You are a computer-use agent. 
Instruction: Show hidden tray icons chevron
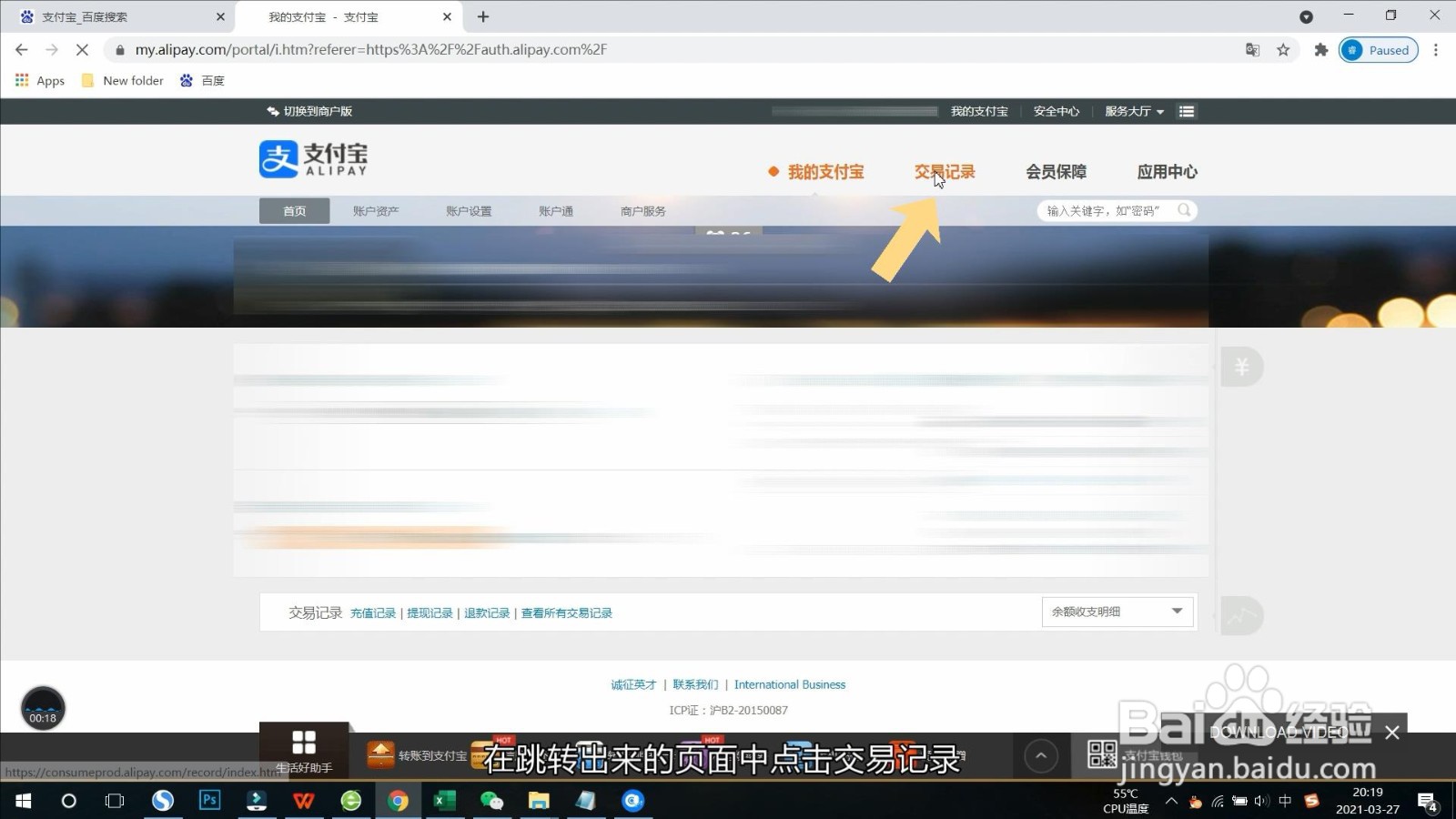tap(1171, 801)
